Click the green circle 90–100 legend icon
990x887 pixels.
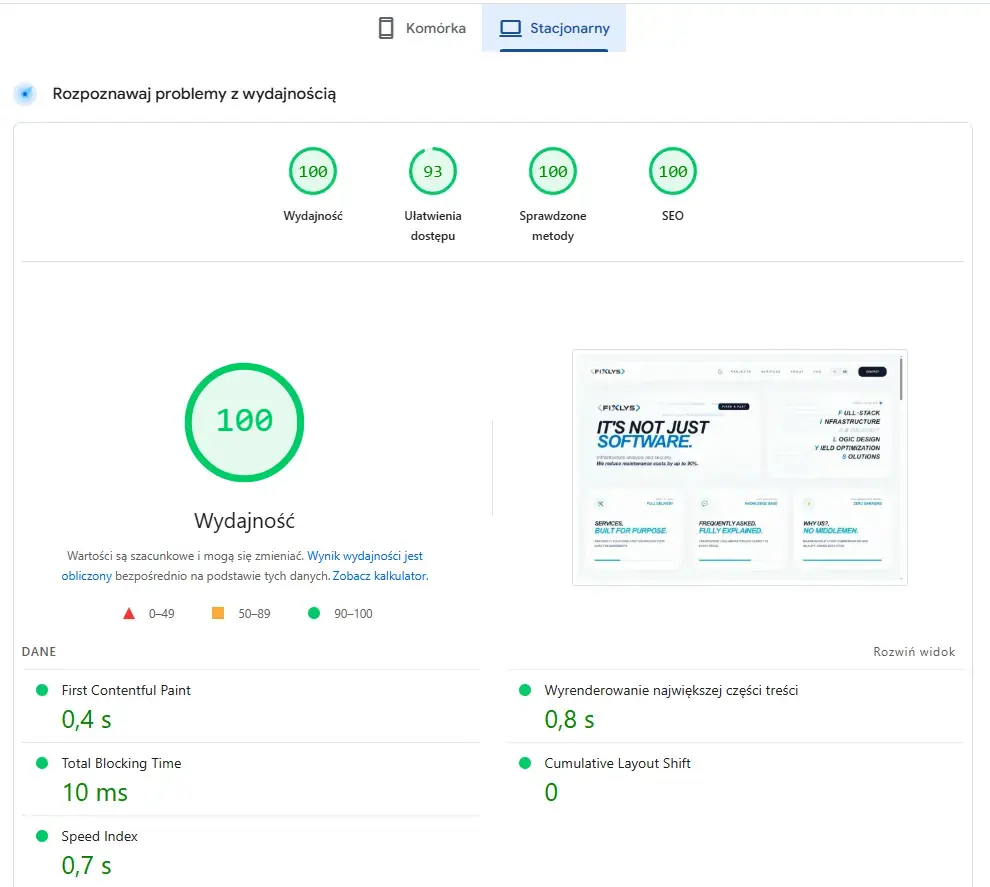click(x=314, y=613)
